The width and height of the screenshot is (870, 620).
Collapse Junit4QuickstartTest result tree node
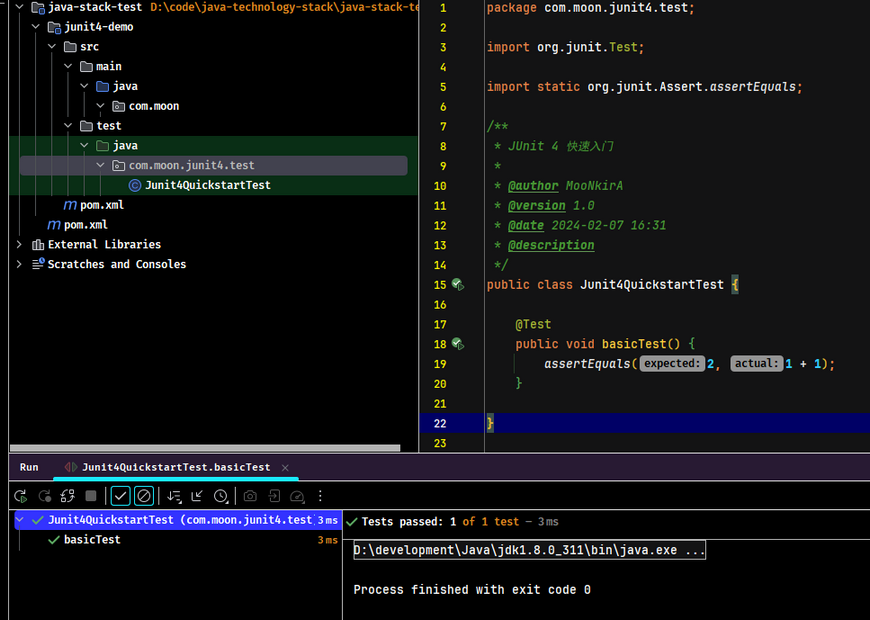coord(20,520)
